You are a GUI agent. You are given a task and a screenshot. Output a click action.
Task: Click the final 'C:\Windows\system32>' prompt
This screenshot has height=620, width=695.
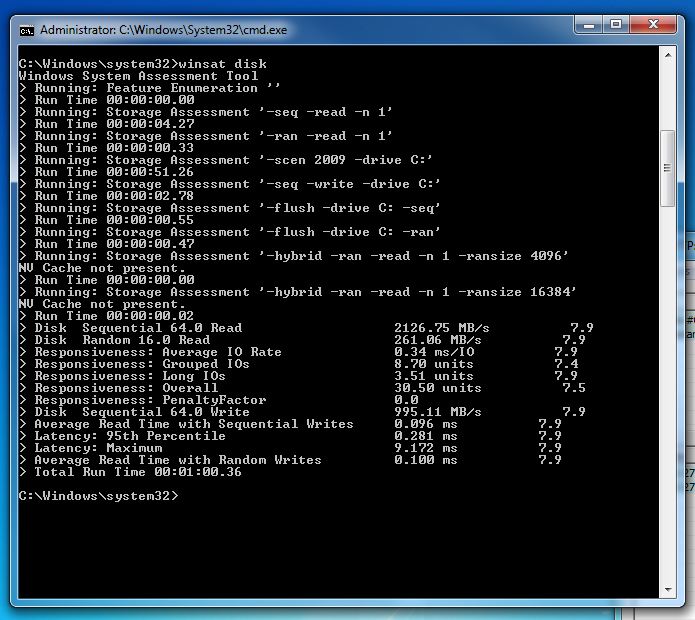coord(98,495)
